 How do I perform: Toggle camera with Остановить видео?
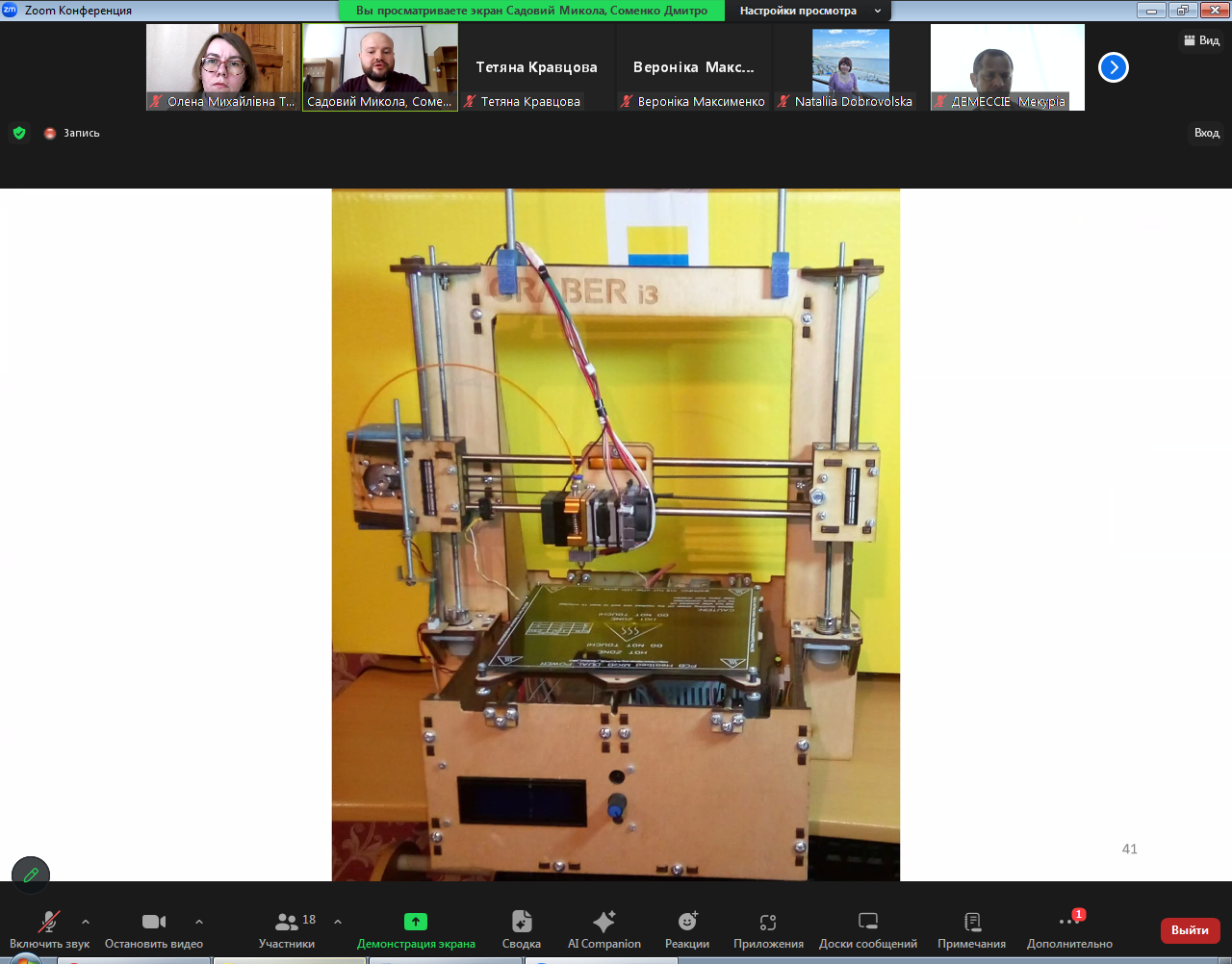pos(154,922)
